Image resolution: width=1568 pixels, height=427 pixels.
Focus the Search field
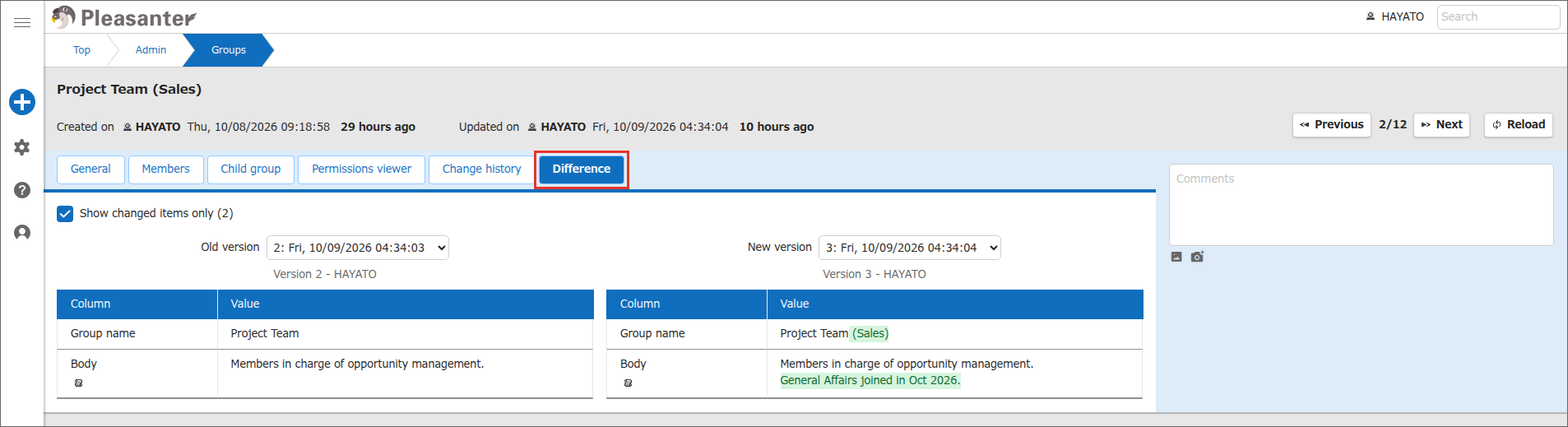[x=1498, y=17]
